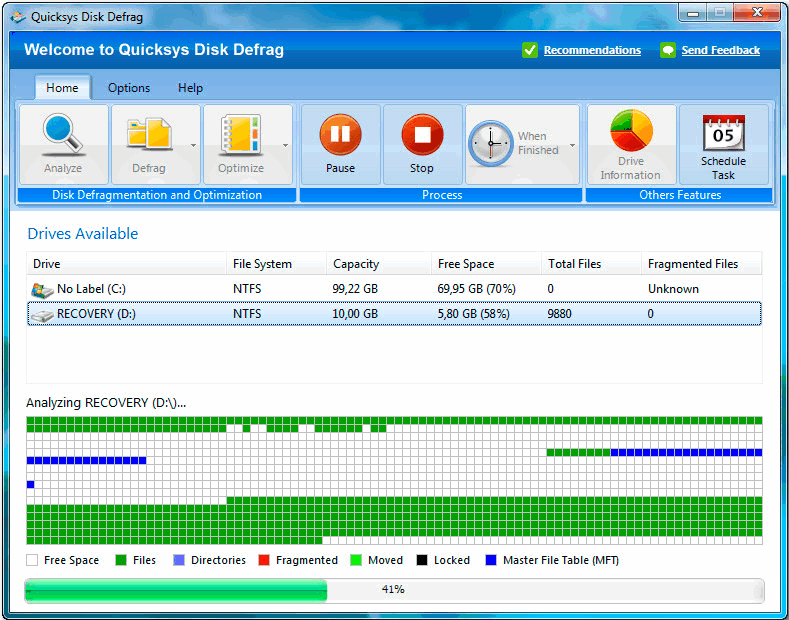Switch to the Home tab
This screenshot has width=789, height=620.
pyautogui.click(x=62, y=88)
